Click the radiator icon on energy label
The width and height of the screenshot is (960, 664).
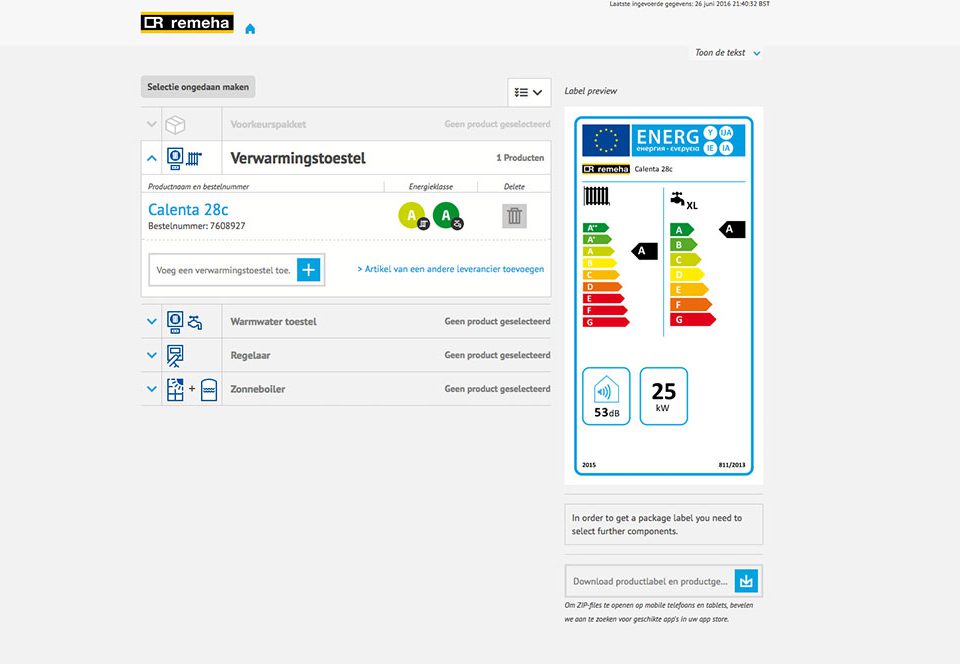tap(596, 196)
